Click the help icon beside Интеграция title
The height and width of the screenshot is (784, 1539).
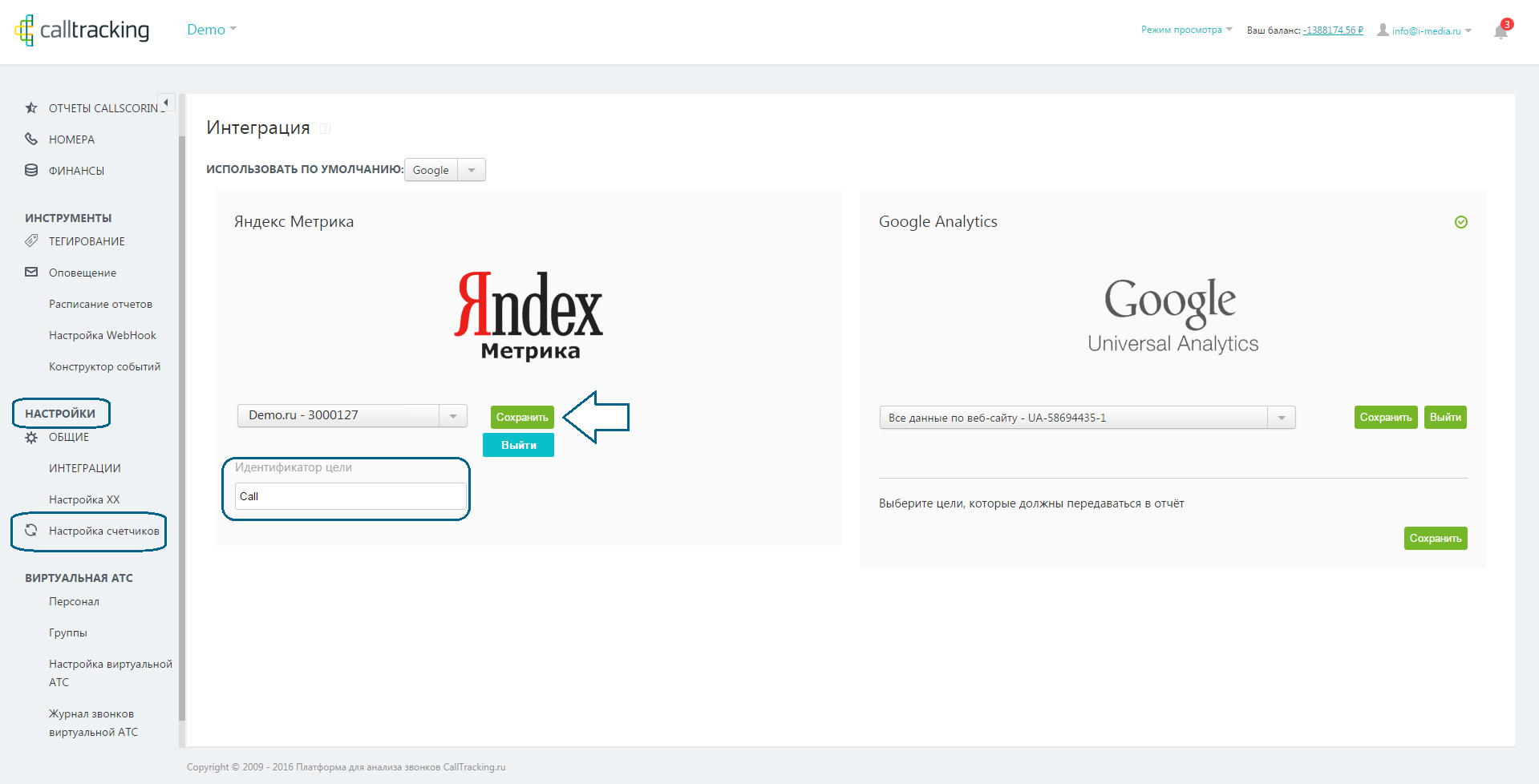pos(326,128)
